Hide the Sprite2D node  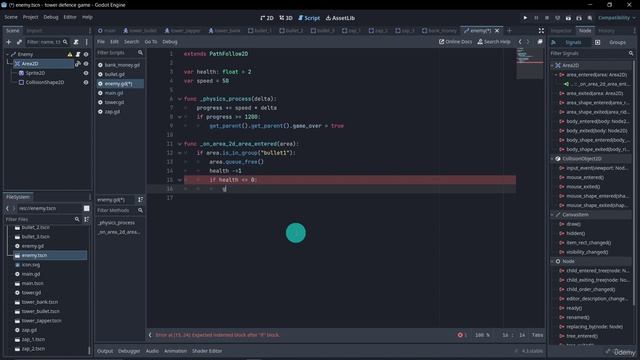coord(86,73)
